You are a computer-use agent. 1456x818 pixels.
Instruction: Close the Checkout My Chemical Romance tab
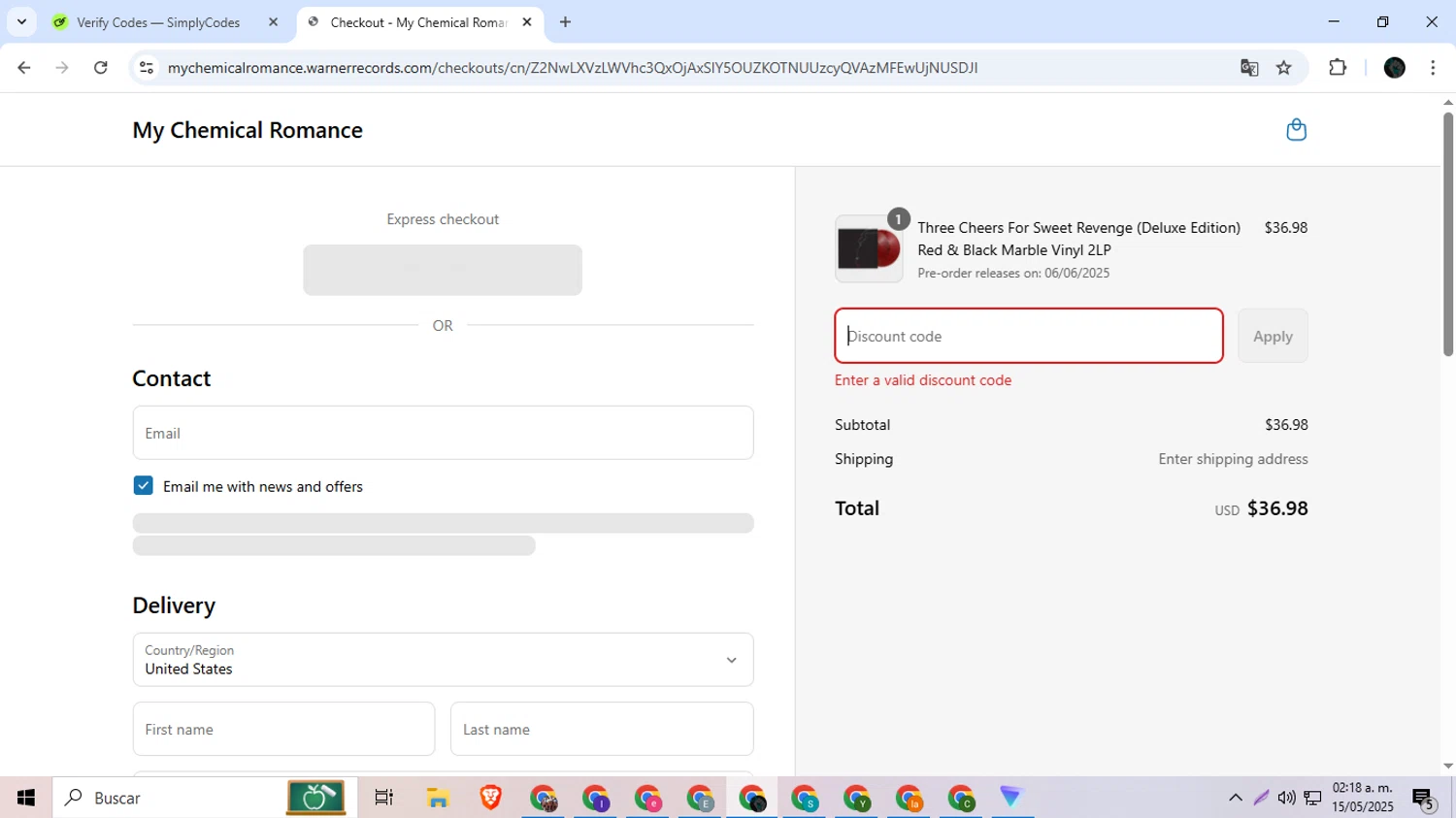(x=527, y=21)
